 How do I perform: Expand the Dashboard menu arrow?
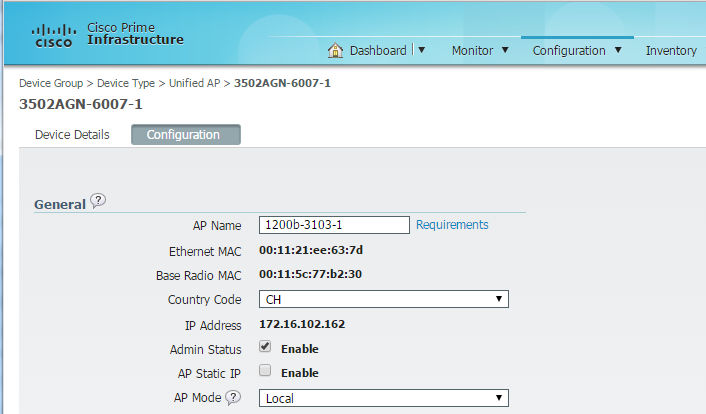421,50
